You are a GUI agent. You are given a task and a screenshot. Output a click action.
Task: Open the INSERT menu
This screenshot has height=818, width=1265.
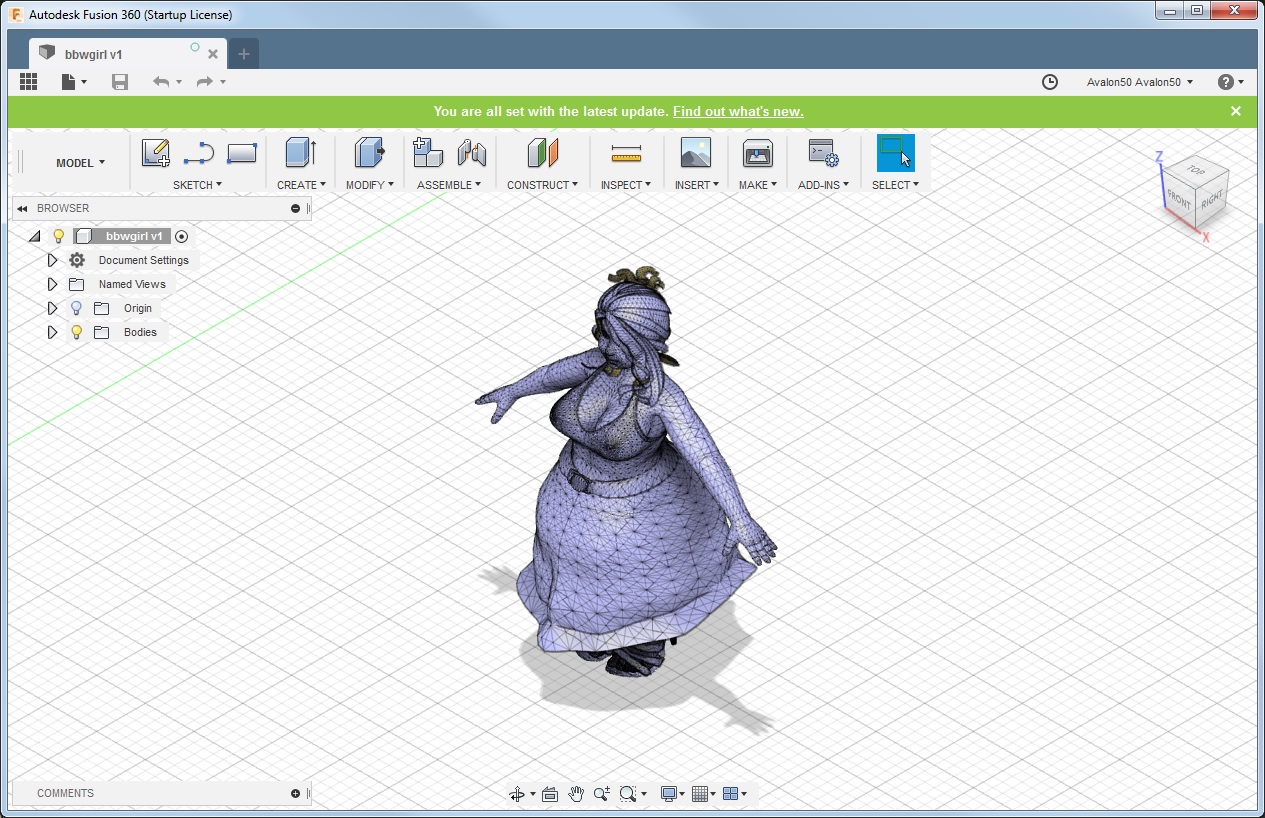(x=697, y=185)
